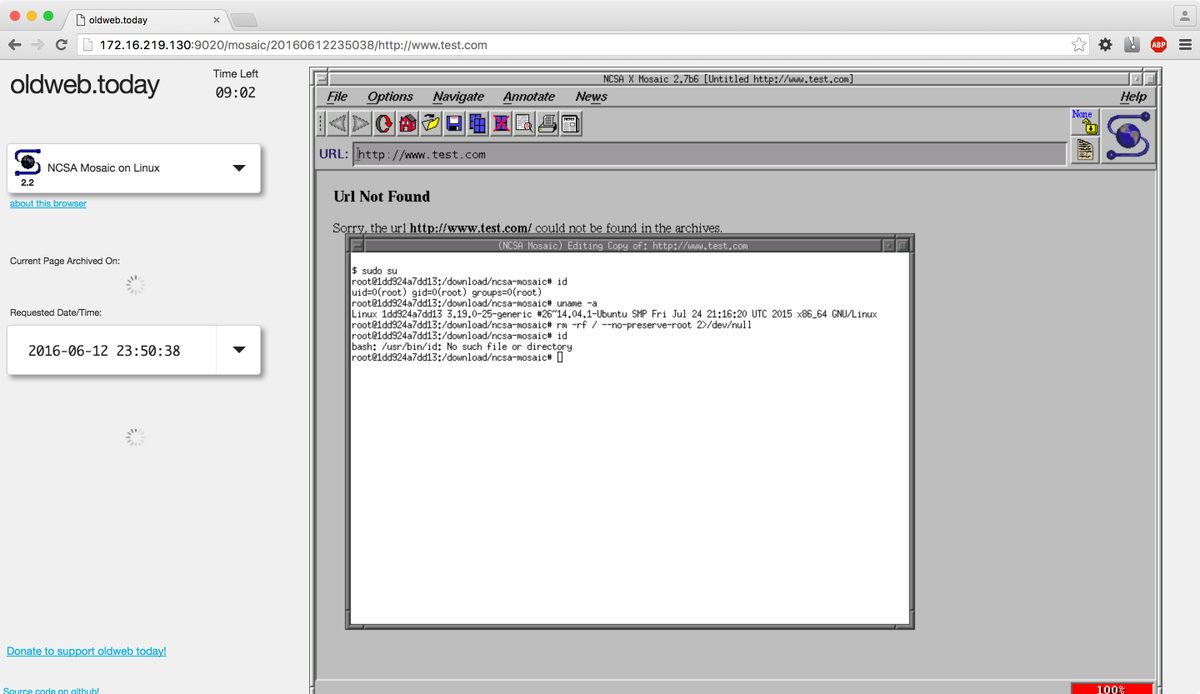Viewport: 1200px width, 694px height.
Task: Click the security padlock icon labeled None
Action: point(1084,122)
